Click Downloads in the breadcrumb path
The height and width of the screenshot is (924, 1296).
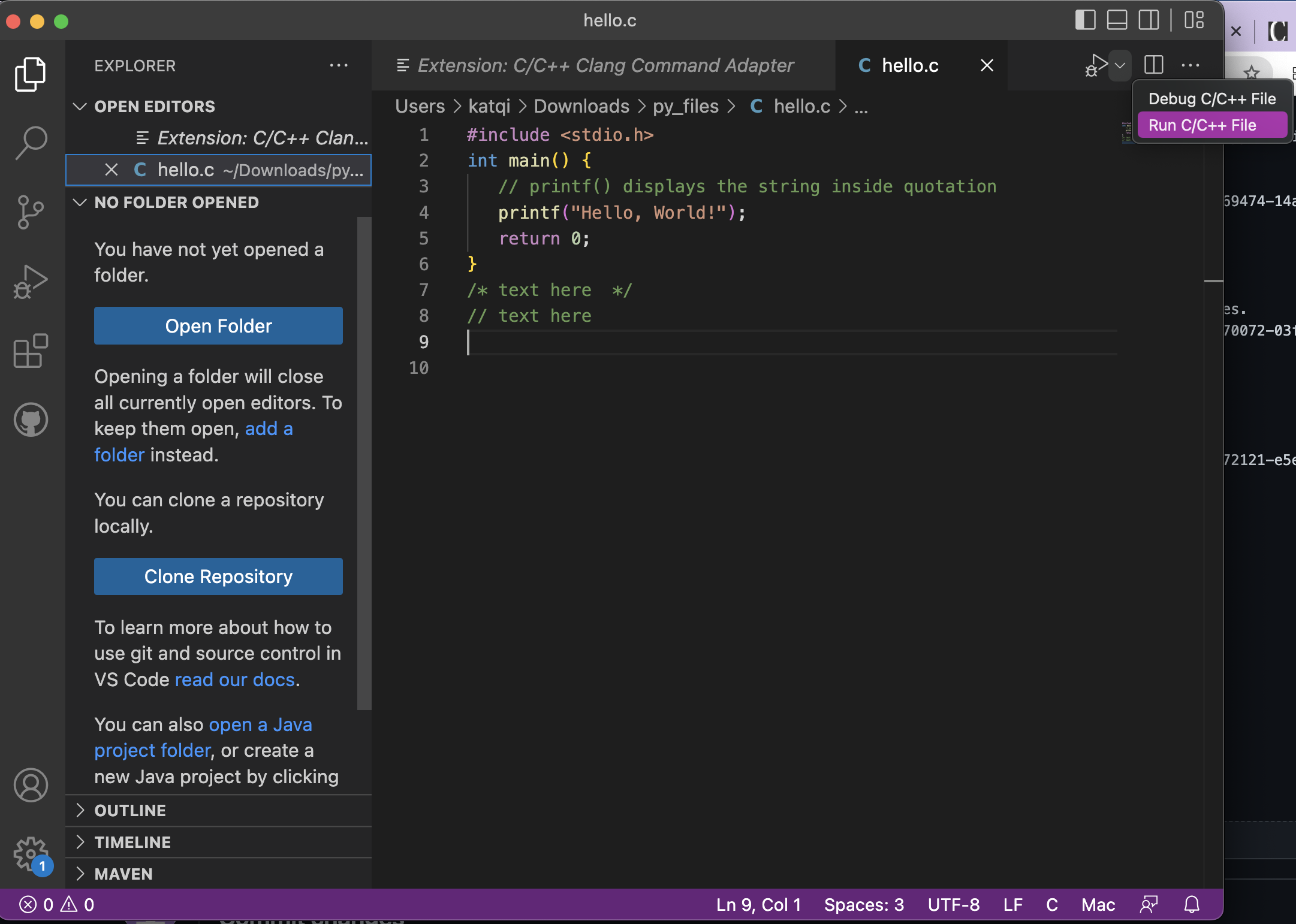pos(581,106)
